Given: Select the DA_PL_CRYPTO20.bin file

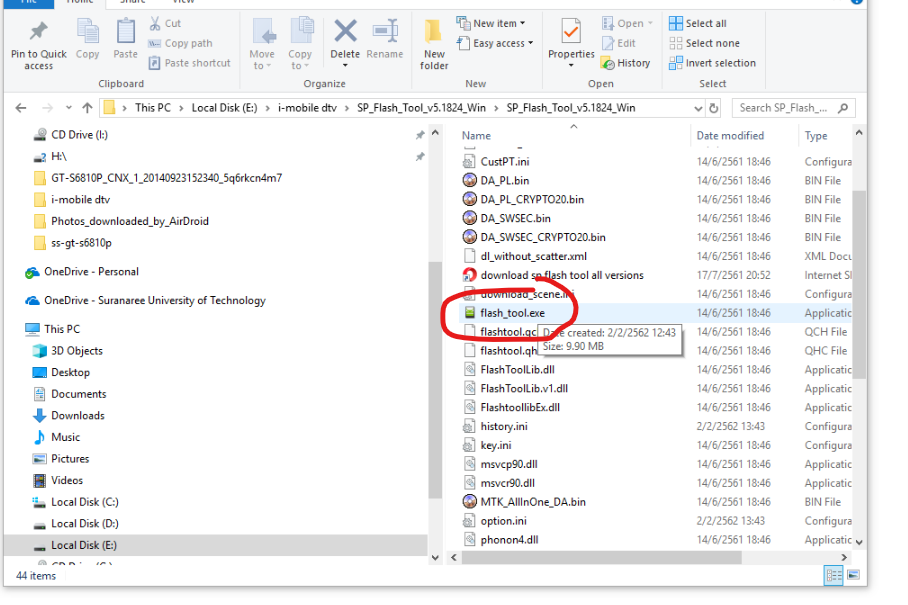Looking at the screenshot, I should (x=532, y=200).
